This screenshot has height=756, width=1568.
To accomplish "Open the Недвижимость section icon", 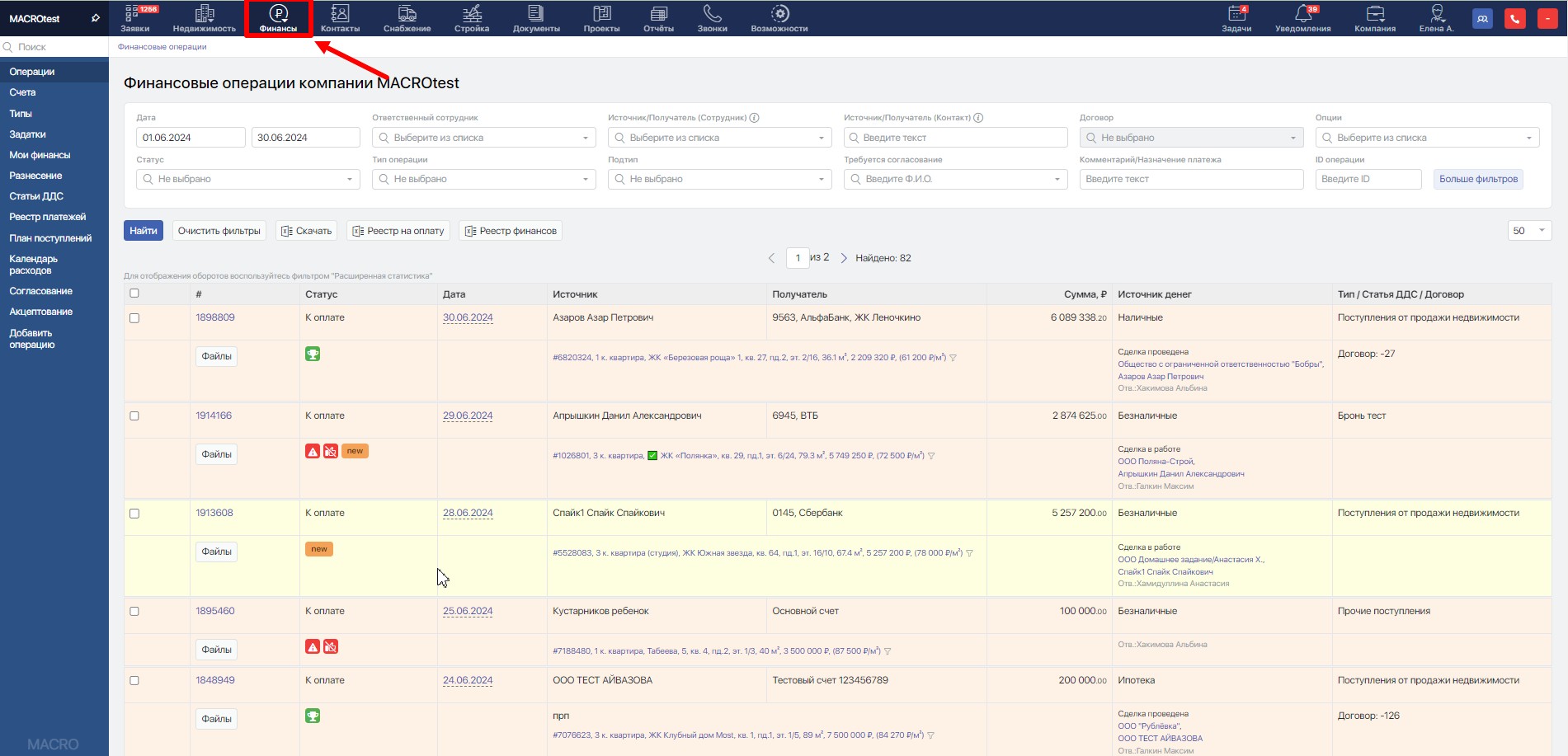I will tap(204, 14).
